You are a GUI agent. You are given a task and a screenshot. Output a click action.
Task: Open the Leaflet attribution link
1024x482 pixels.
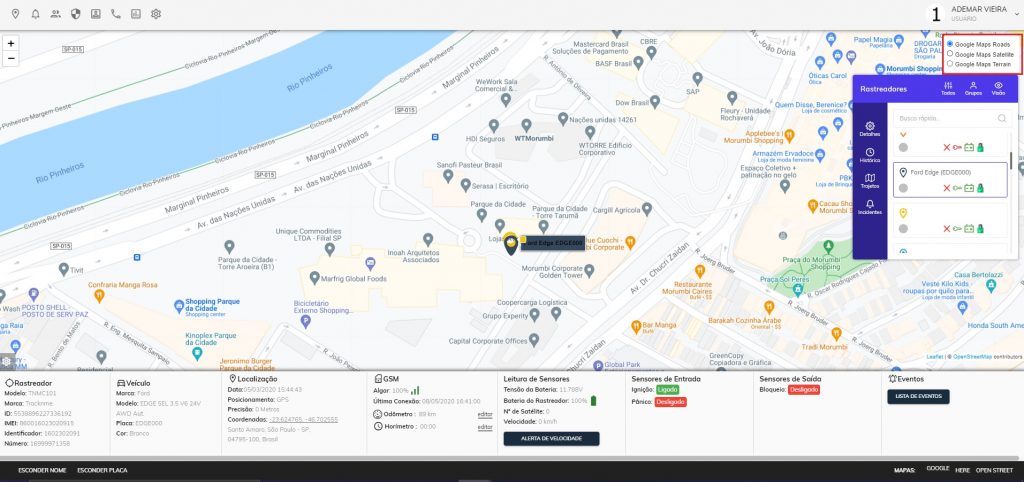click(x=937, y=357)
